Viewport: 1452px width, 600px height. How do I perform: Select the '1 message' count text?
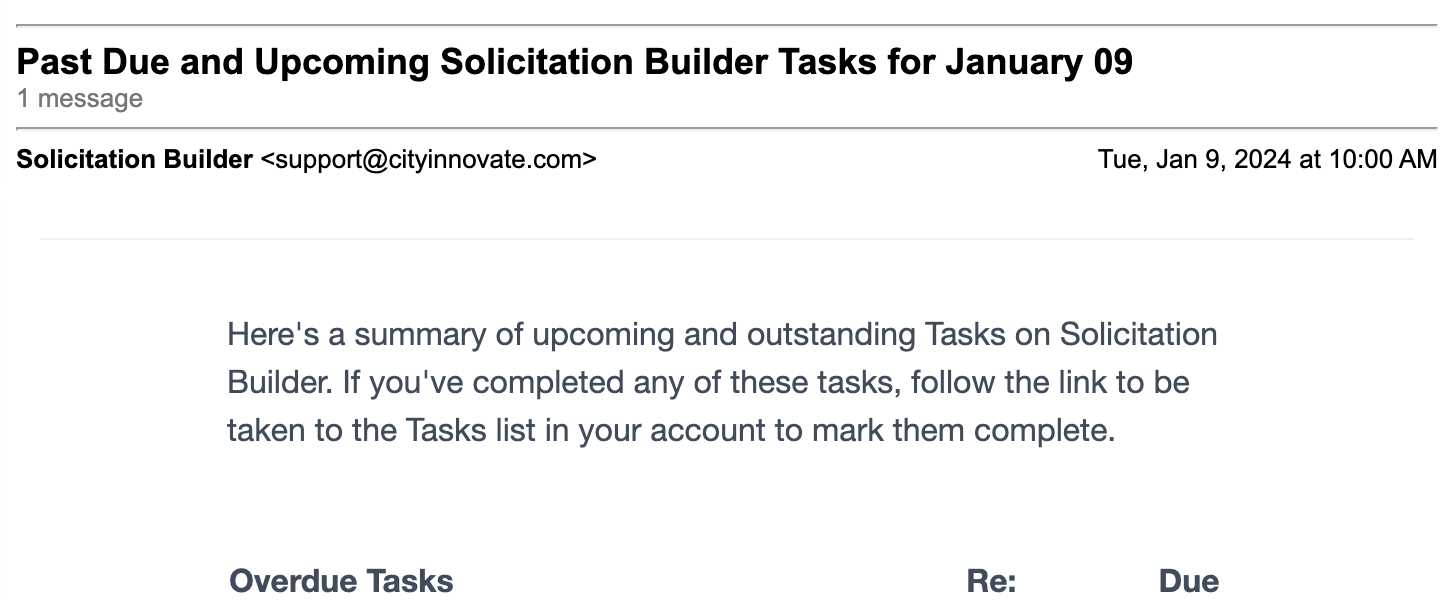[x=80, y=99]
